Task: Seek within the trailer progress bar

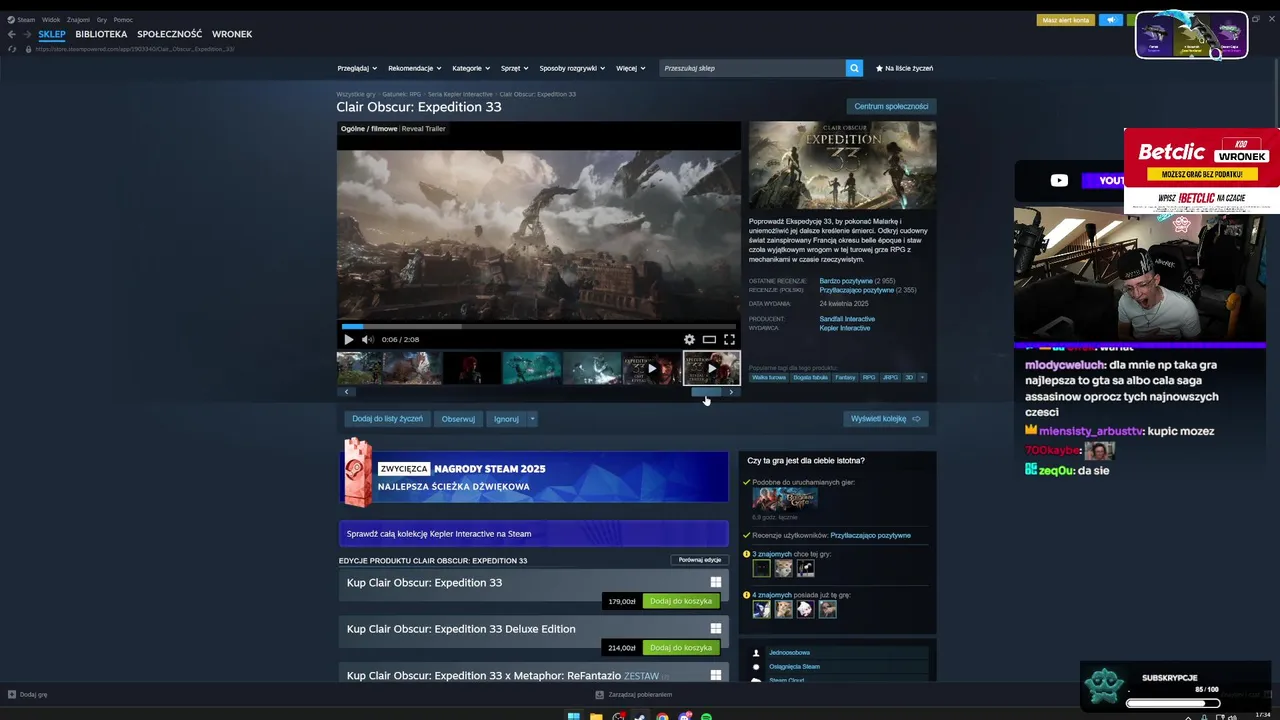Action: coord(539,326)
